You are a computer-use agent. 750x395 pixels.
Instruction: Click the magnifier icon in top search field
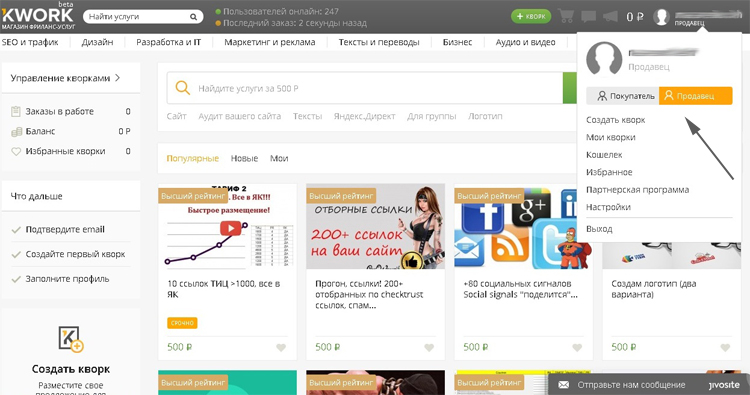(193, 17)
